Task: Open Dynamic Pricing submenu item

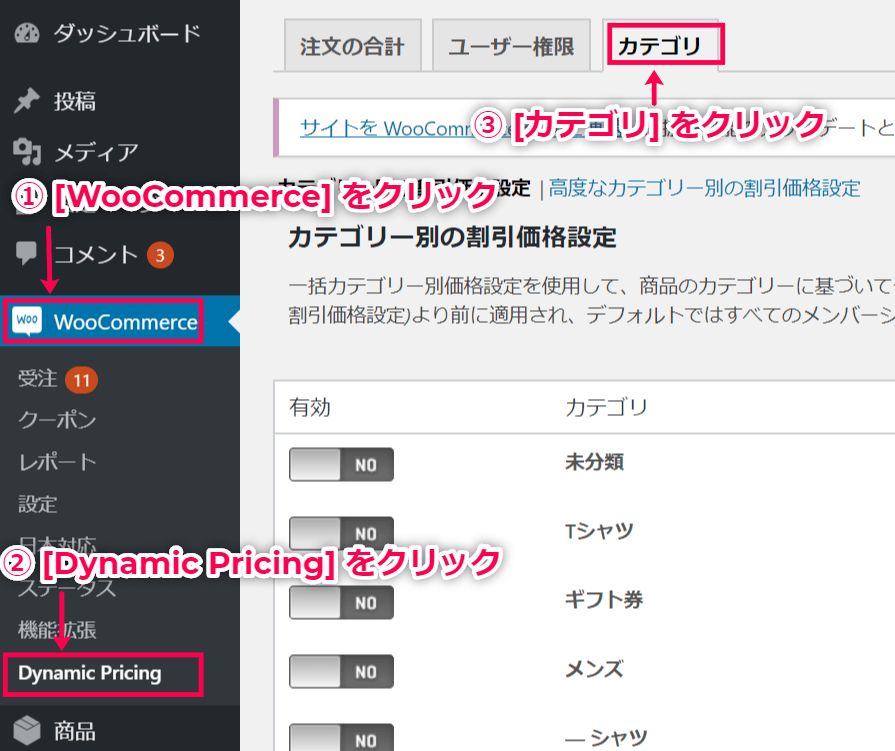Action: (90, 673)
